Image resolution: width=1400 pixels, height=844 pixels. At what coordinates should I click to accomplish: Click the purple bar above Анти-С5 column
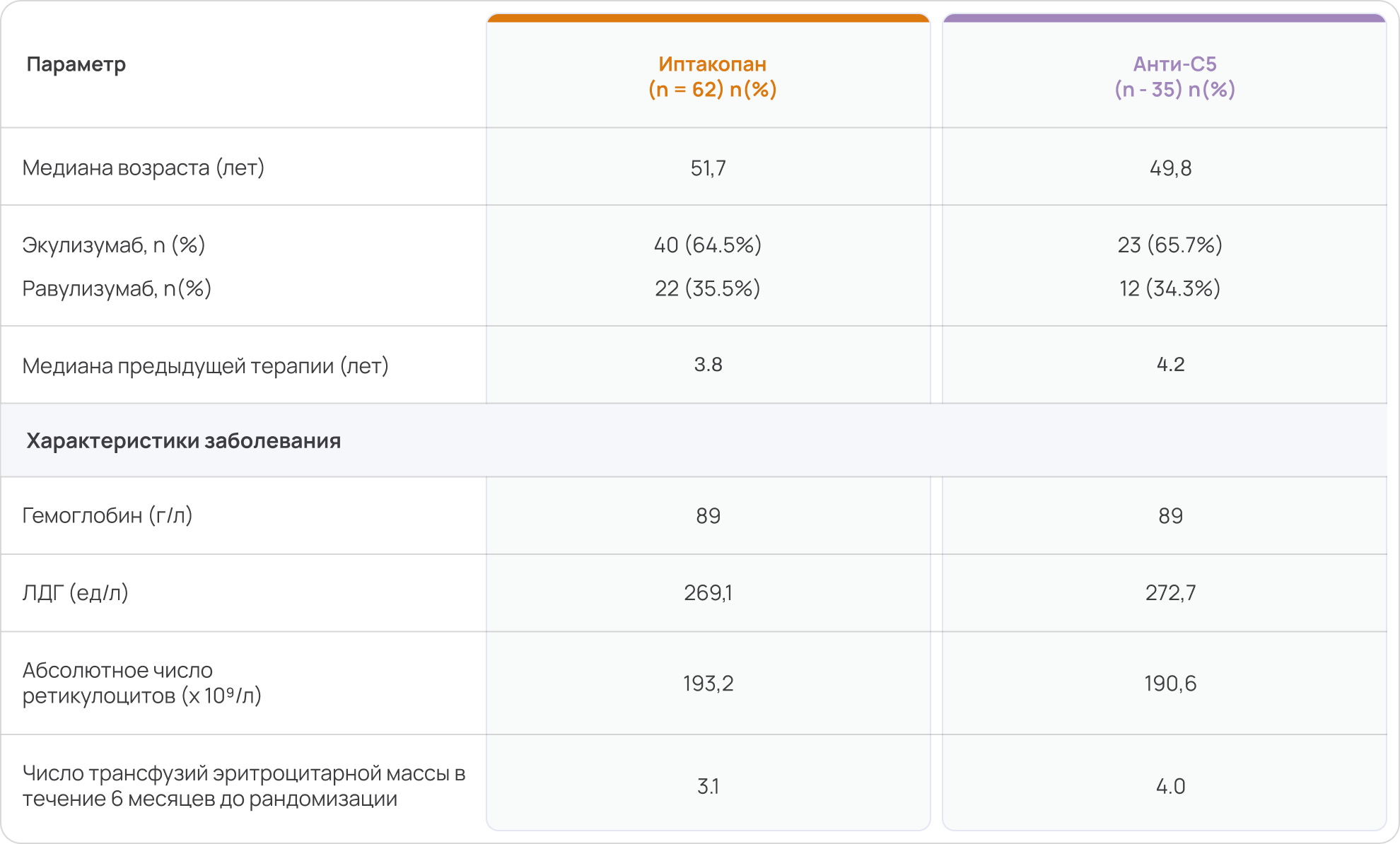[x=1165, y=18]
